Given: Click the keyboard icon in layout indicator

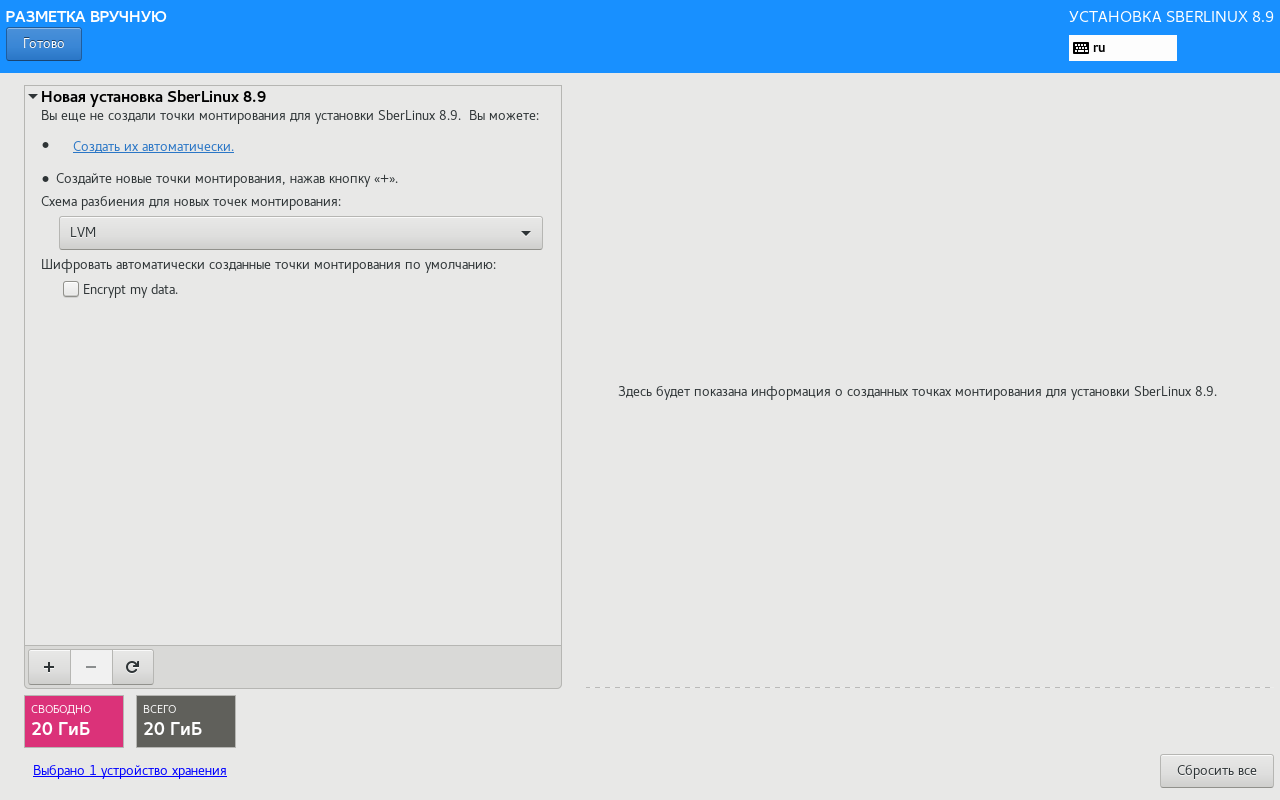Looking at the screenshot, I should [x=1080, y=48].
